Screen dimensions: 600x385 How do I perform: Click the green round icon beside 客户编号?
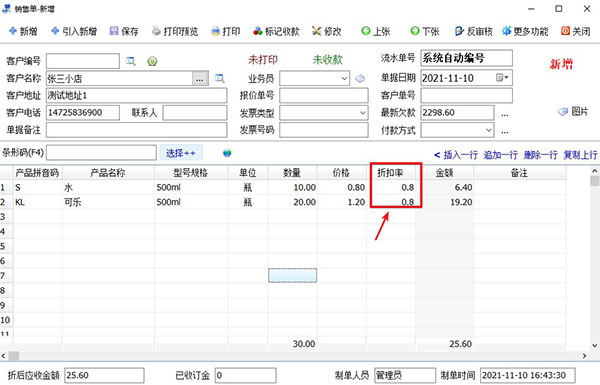(x=152, y=61)
